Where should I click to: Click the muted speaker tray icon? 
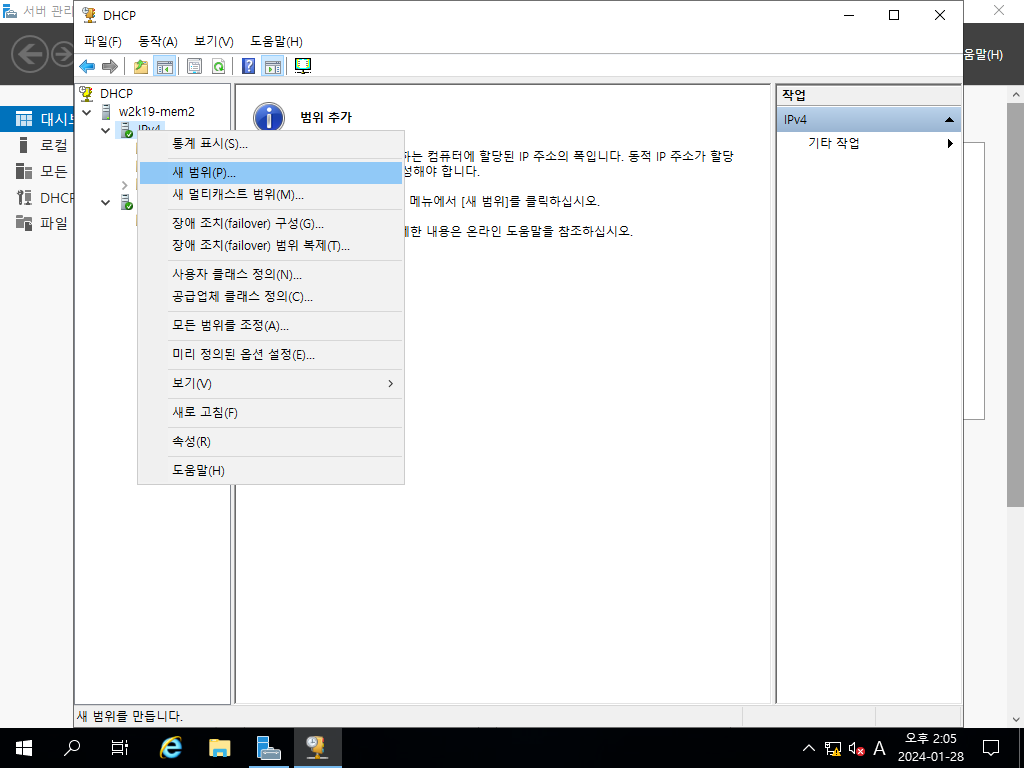[x=856, y=748]
